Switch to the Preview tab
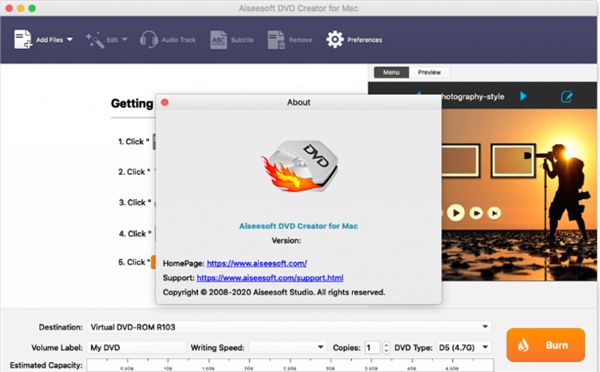Viewport: 600px width, 372px height. [429, 72]
